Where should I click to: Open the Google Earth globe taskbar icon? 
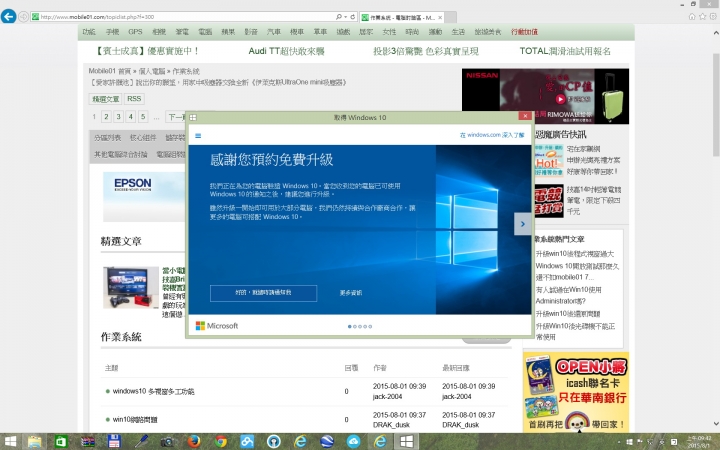point(327,442)
